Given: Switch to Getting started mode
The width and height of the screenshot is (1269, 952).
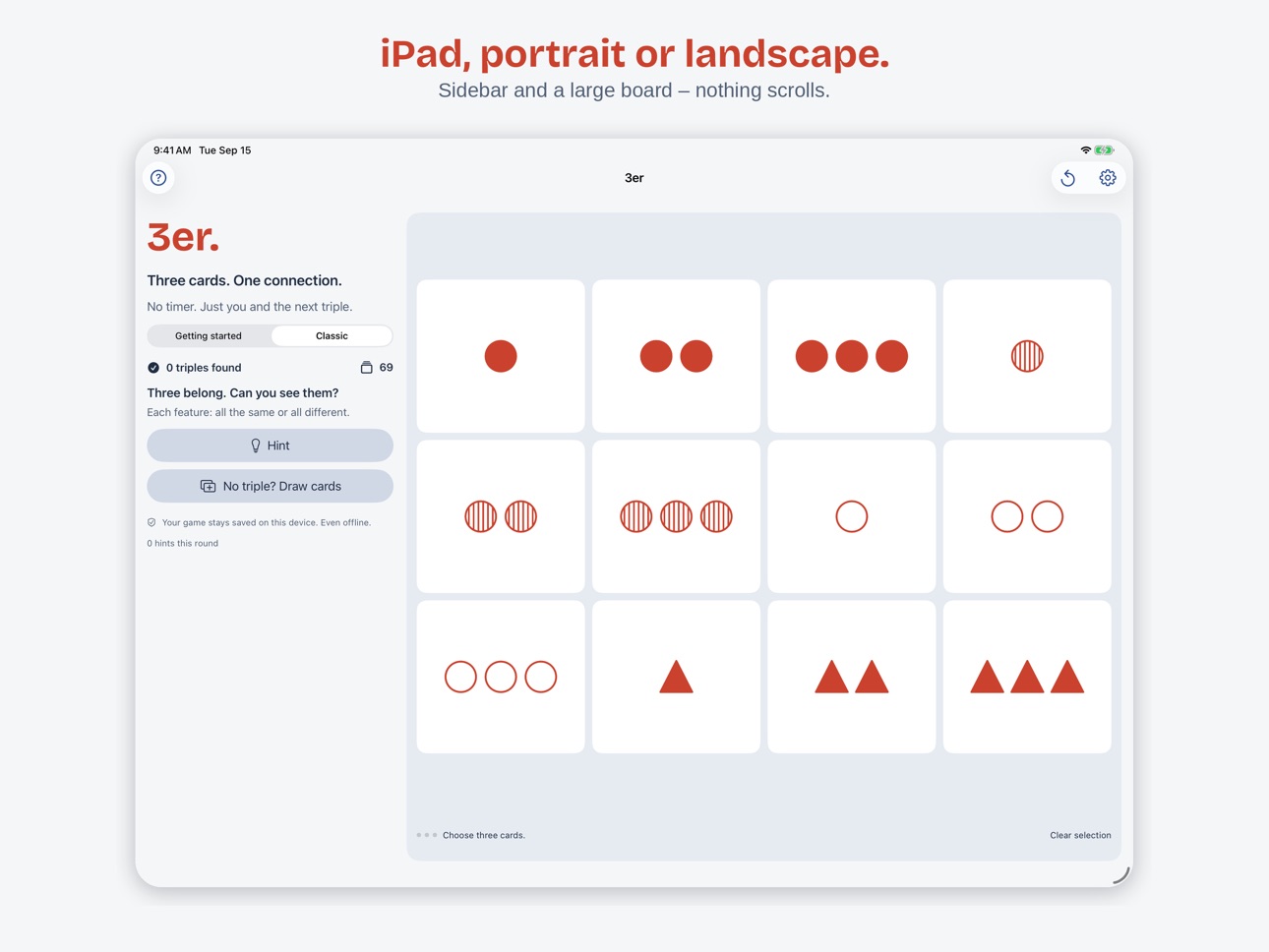Looking at the screenshot, I should (x=209, y=335).
